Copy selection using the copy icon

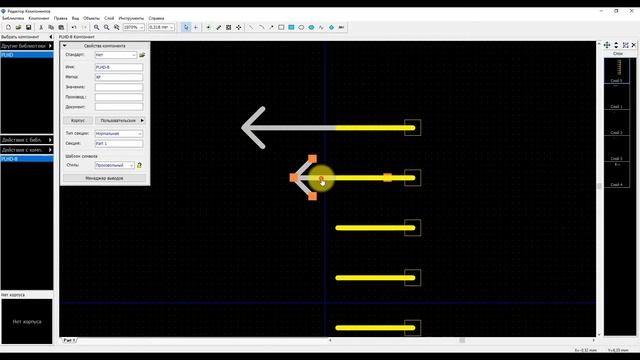(51, 27)
